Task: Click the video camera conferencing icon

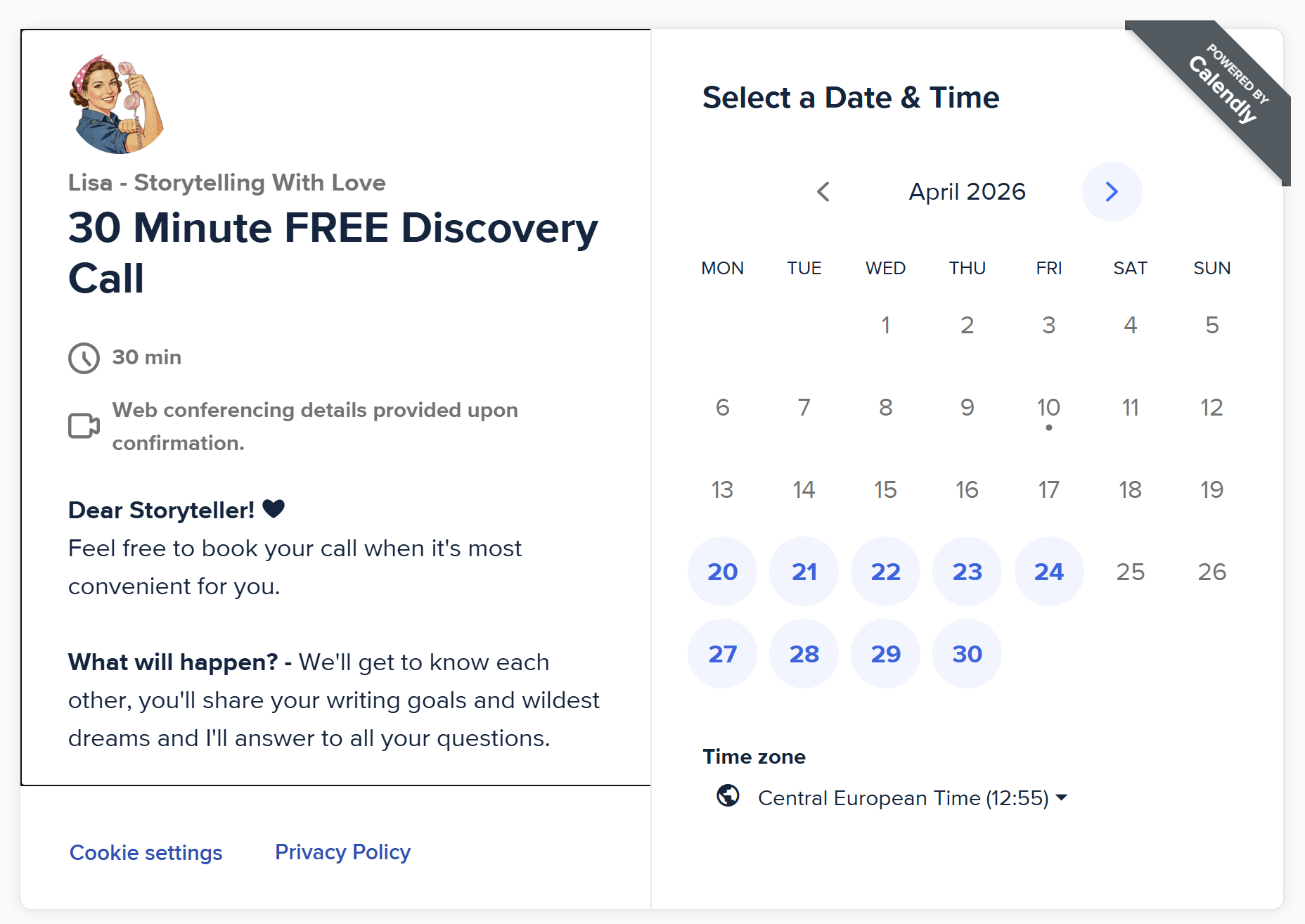Action: coord(84,425)
